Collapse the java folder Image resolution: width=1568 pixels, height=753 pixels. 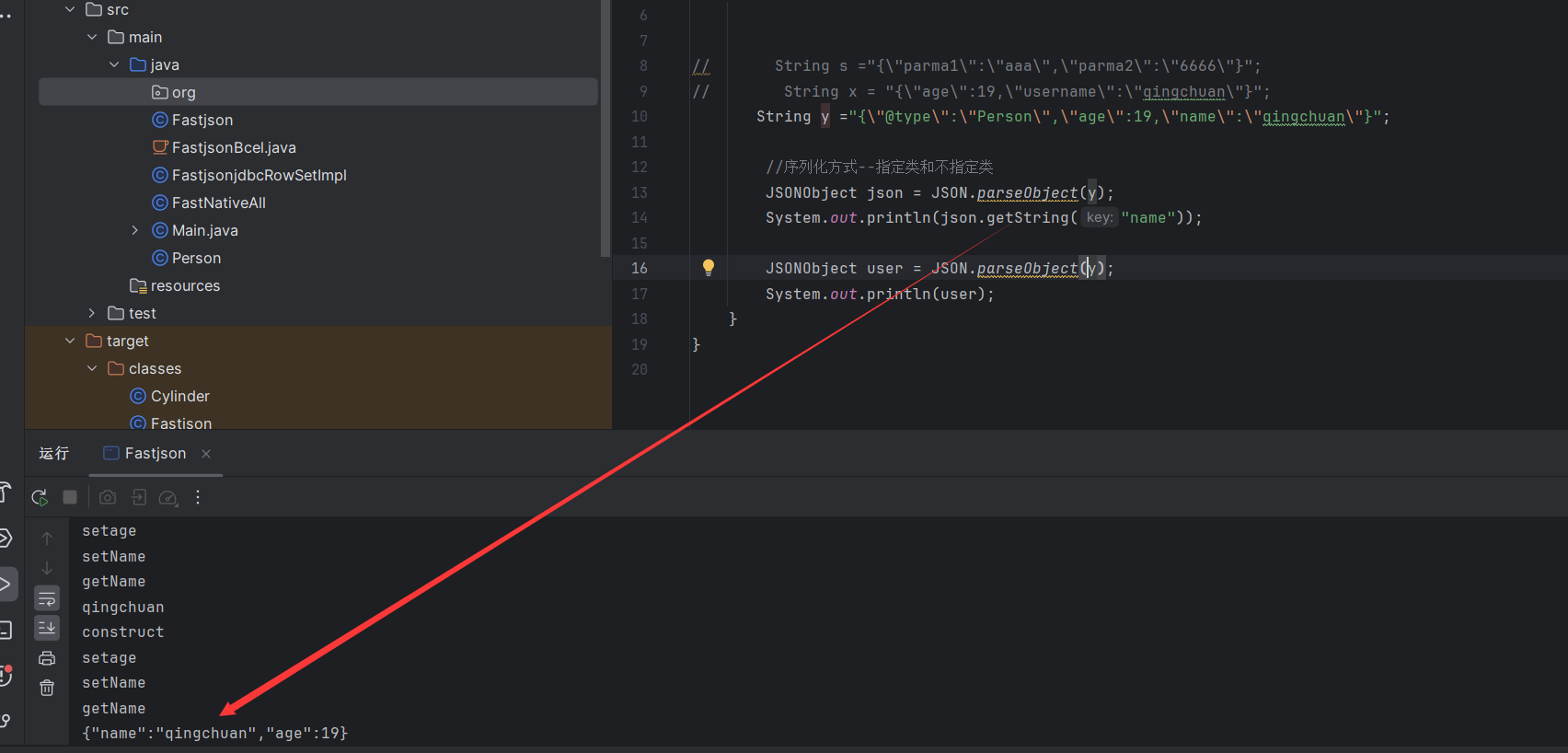[114, 64]
